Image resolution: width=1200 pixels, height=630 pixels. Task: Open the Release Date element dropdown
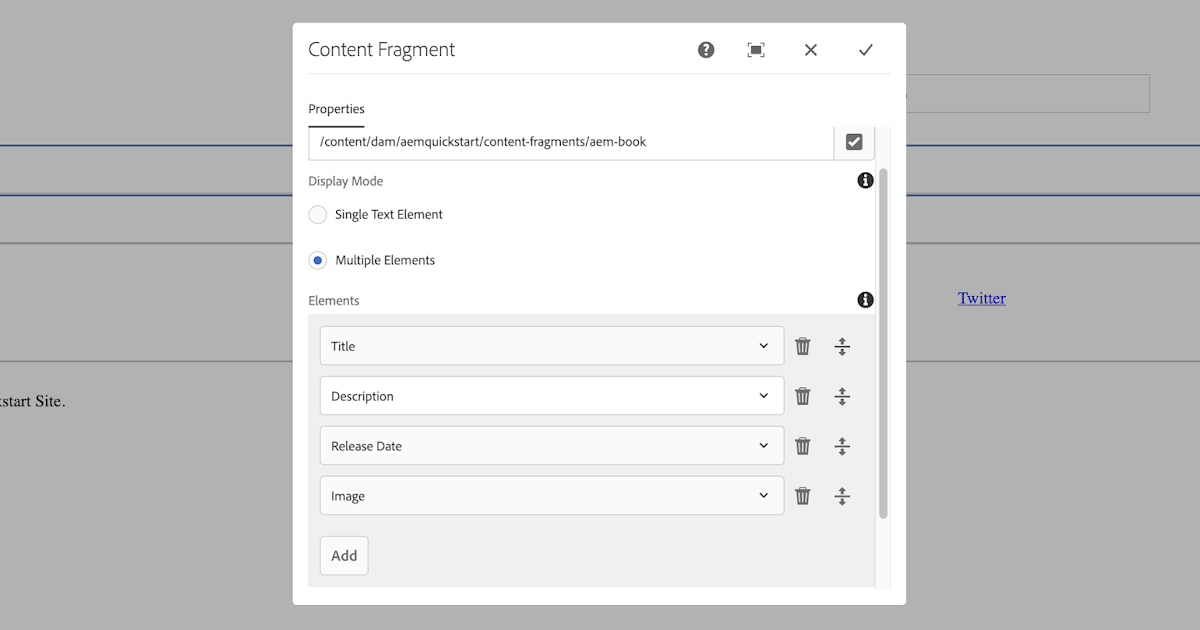(763, 445)
